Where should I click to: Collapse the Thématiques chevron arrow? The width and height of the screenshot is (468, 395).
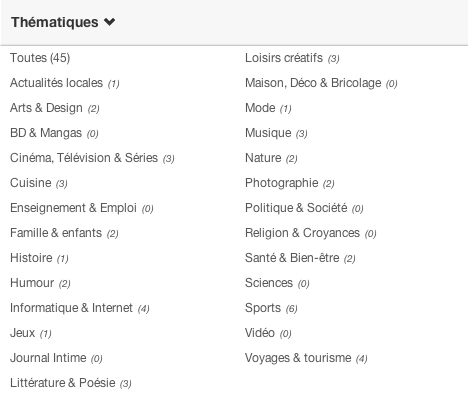[x=109, y=22]
